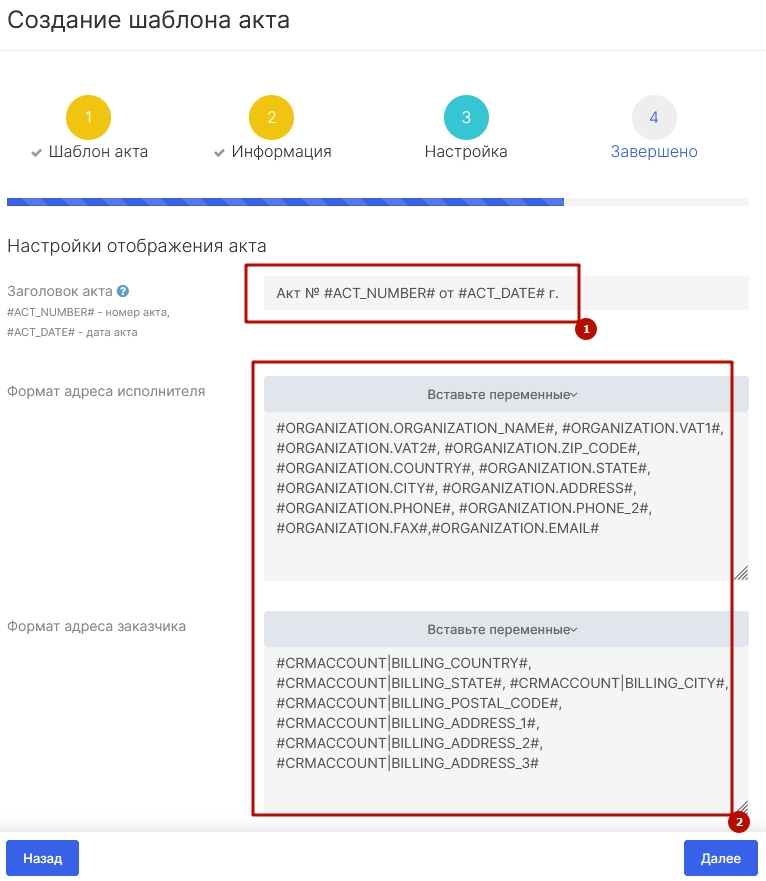Click into the адрес исполнителя textarea

point(506,497)
